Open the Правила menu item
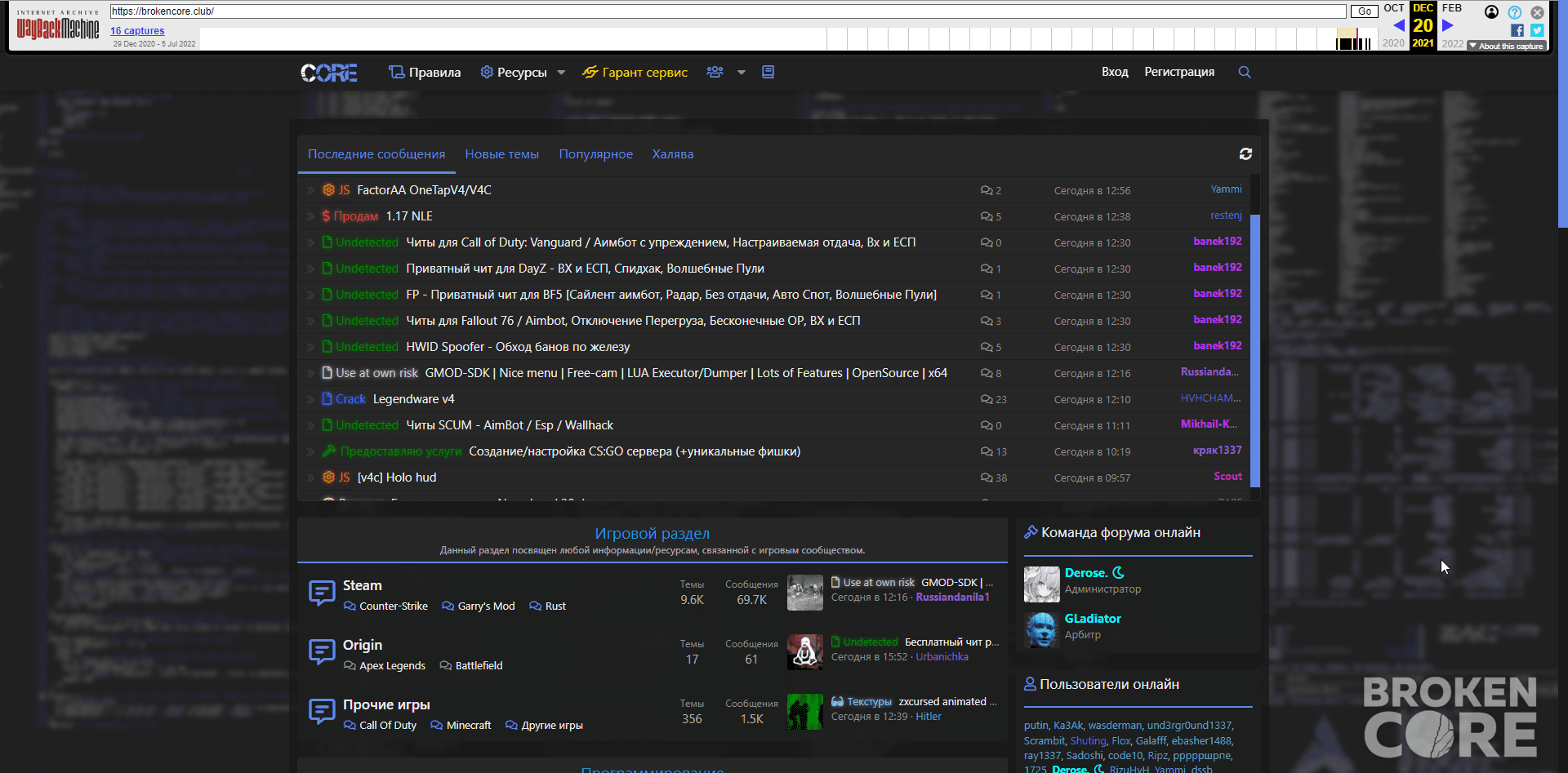This screenshot has height=773, width=1568. point(425,73)
